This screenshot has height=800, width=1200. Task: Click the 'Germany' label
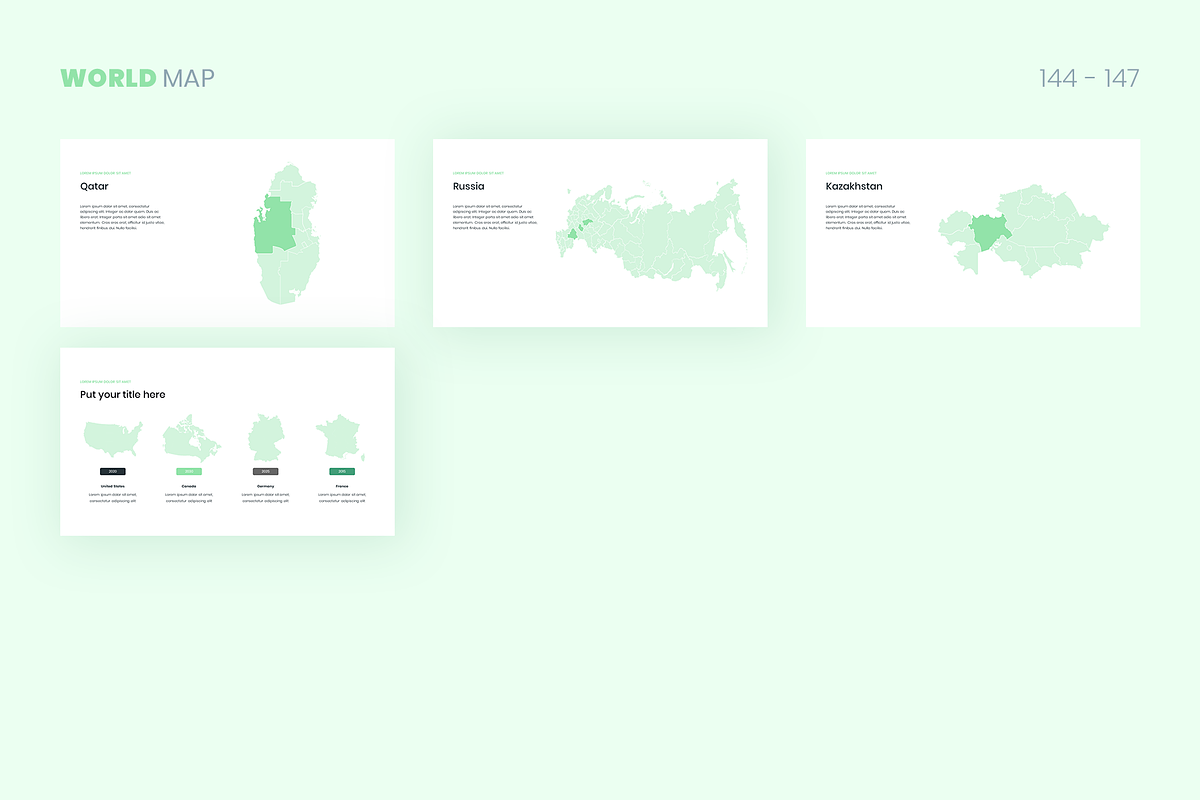tap(266, 486)
